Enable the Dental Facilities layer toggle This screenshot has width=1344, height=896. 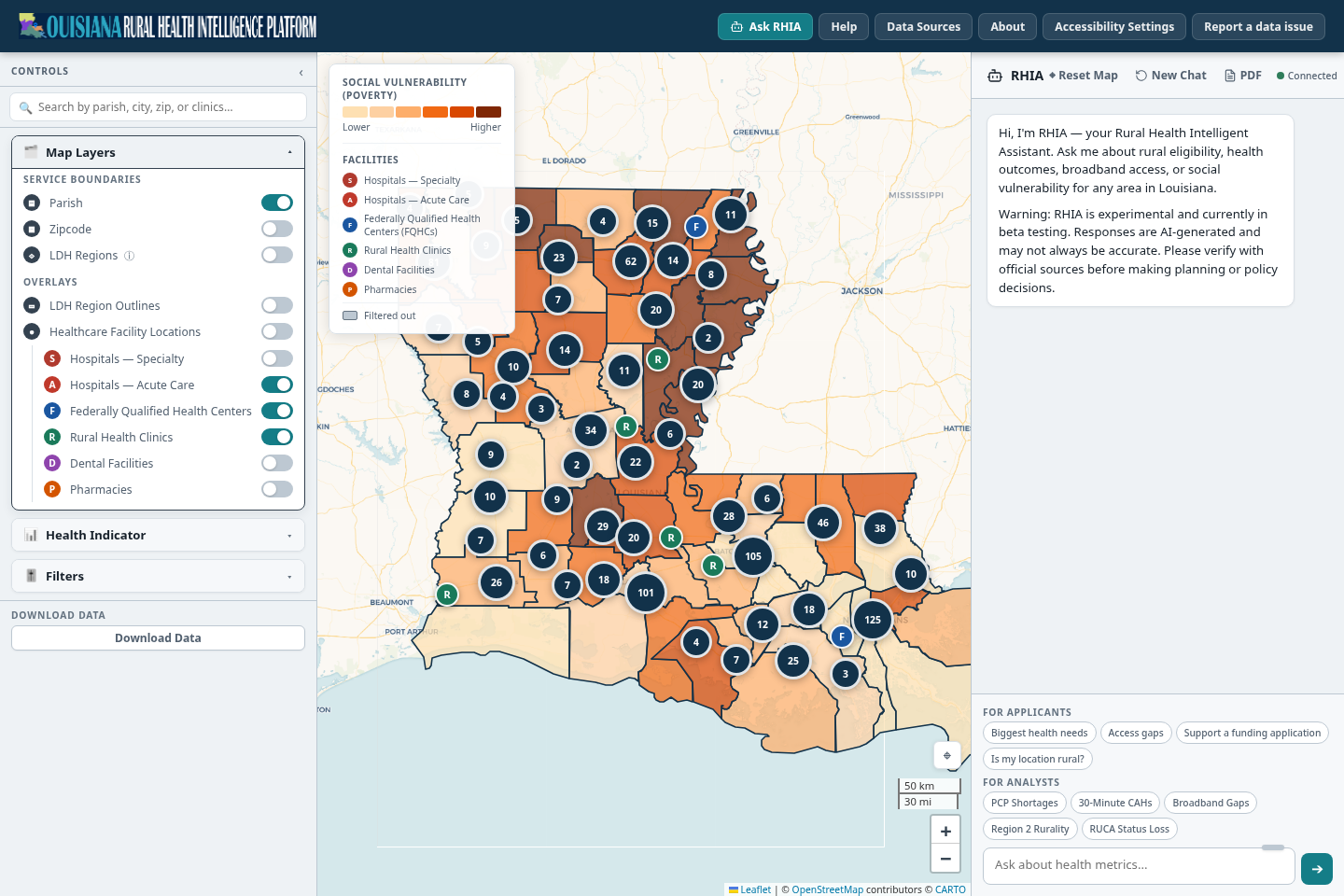(x=277, y=463)
